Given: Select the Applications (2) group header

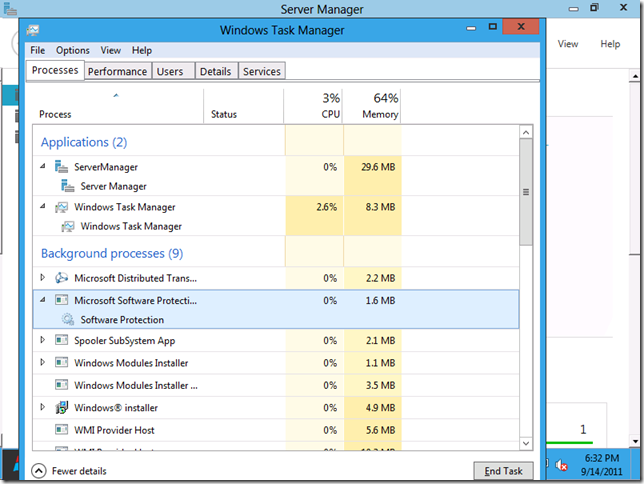Looking at the screenshot, I should tap(84, 142).
